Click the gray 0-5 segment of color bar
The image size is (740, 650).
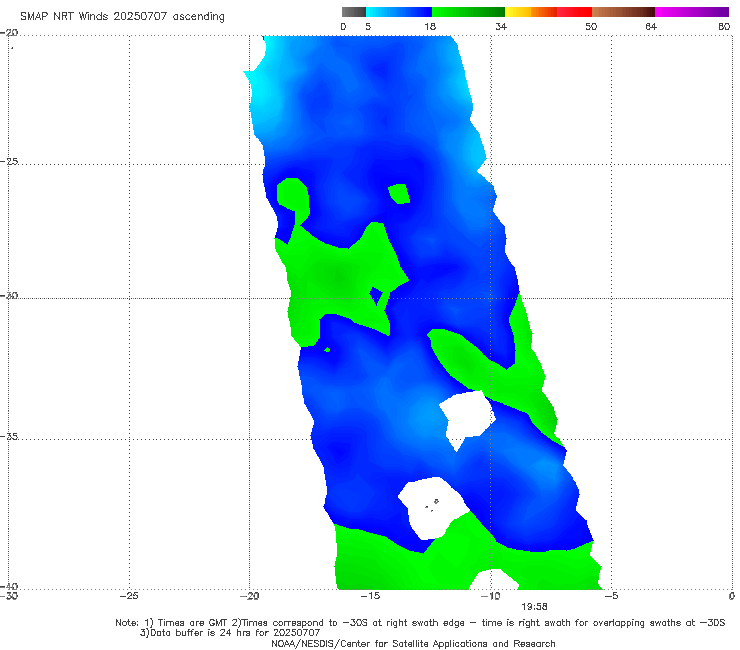tap(354, 12)
